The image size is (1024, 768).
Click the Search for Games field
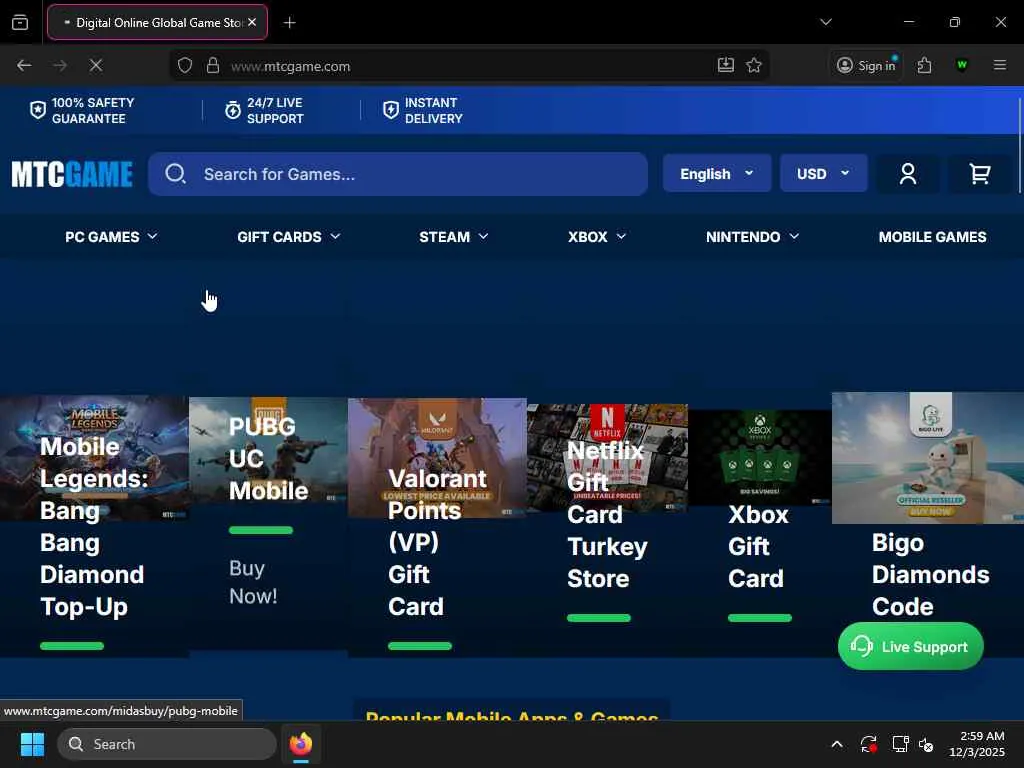(x=398, y=174)
